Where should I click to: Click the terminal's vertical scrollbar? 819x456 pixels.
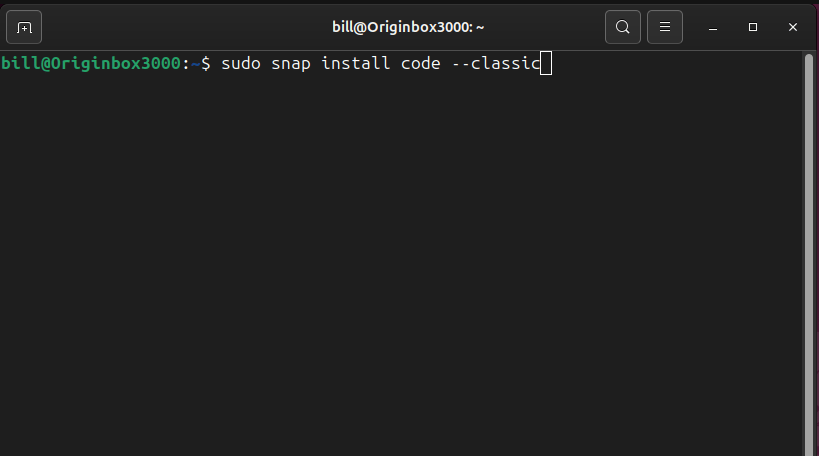point(808,250)
